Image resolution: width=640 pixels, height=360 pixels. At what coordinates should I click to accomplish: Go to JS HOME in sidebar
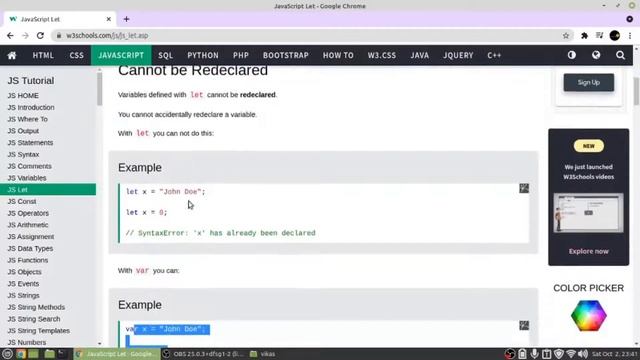click(x=23, y=96)
